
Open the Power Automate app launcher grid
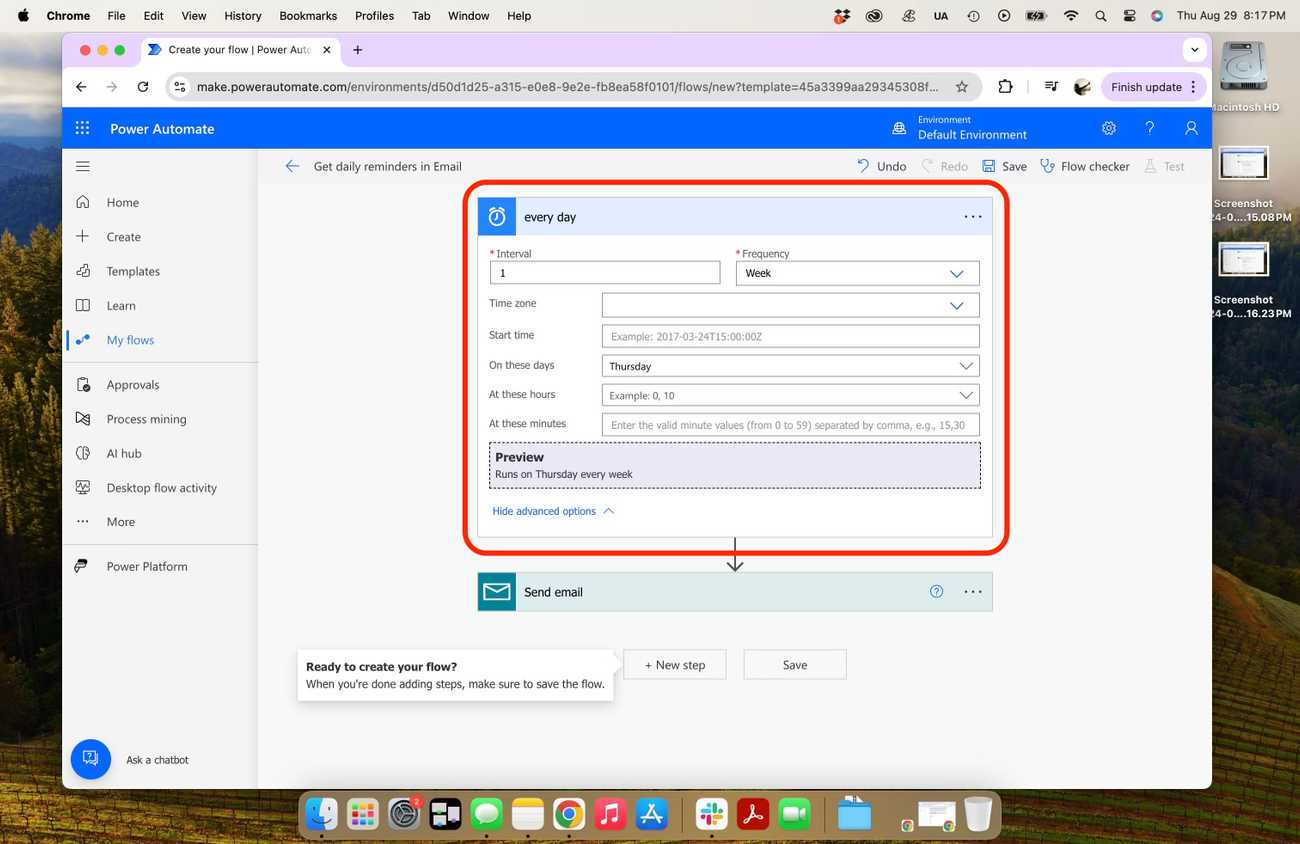pyautogui.click(x=83, y=128)
